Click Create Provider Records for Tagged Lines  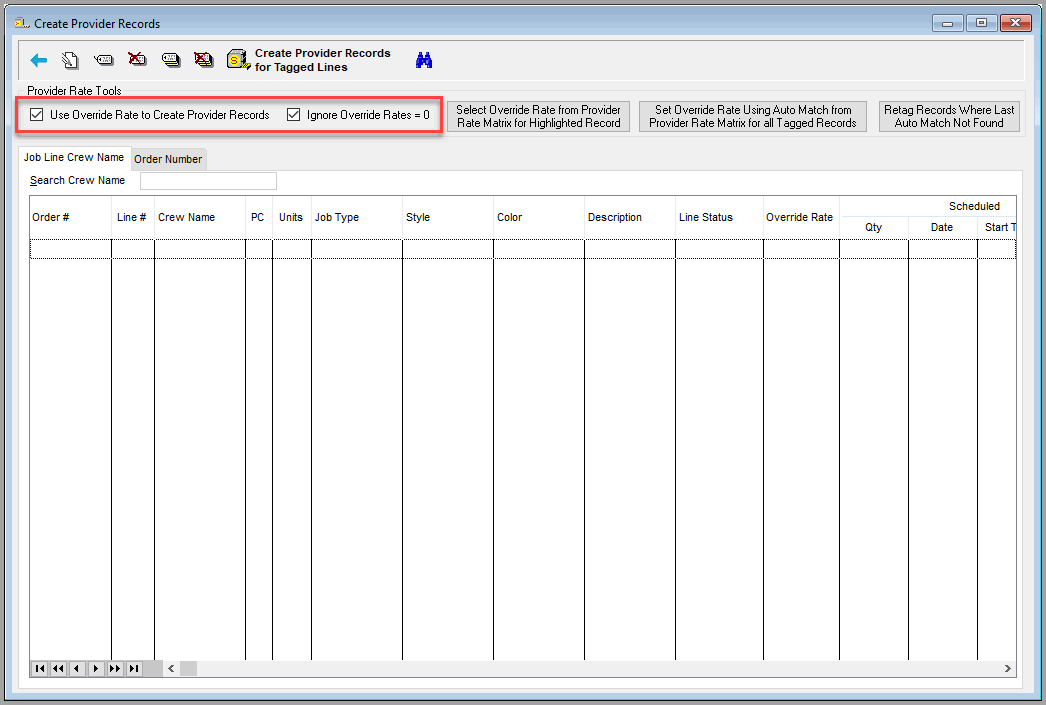(x=309, y=60)
